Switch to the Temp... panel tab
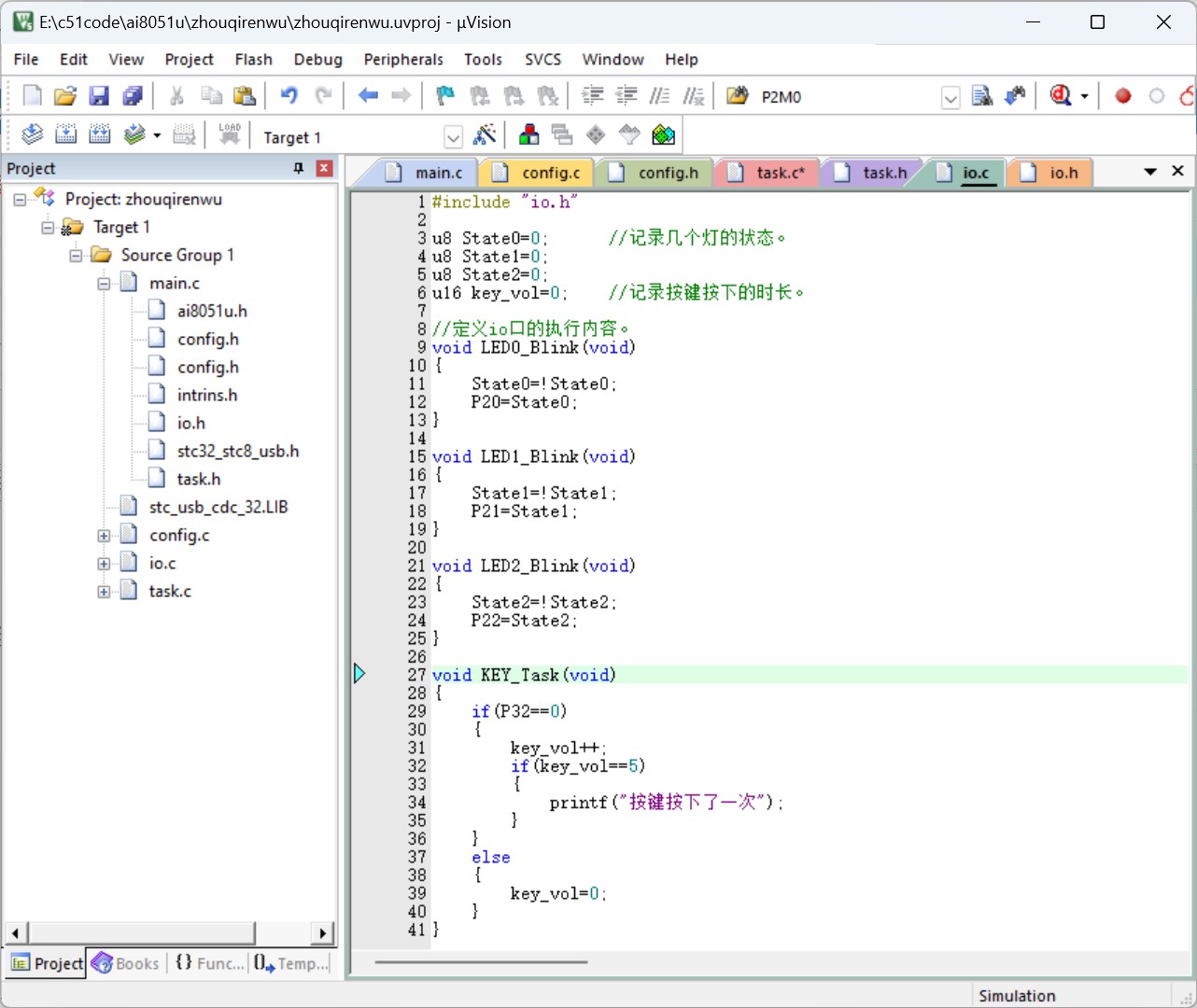 (291, 963)
